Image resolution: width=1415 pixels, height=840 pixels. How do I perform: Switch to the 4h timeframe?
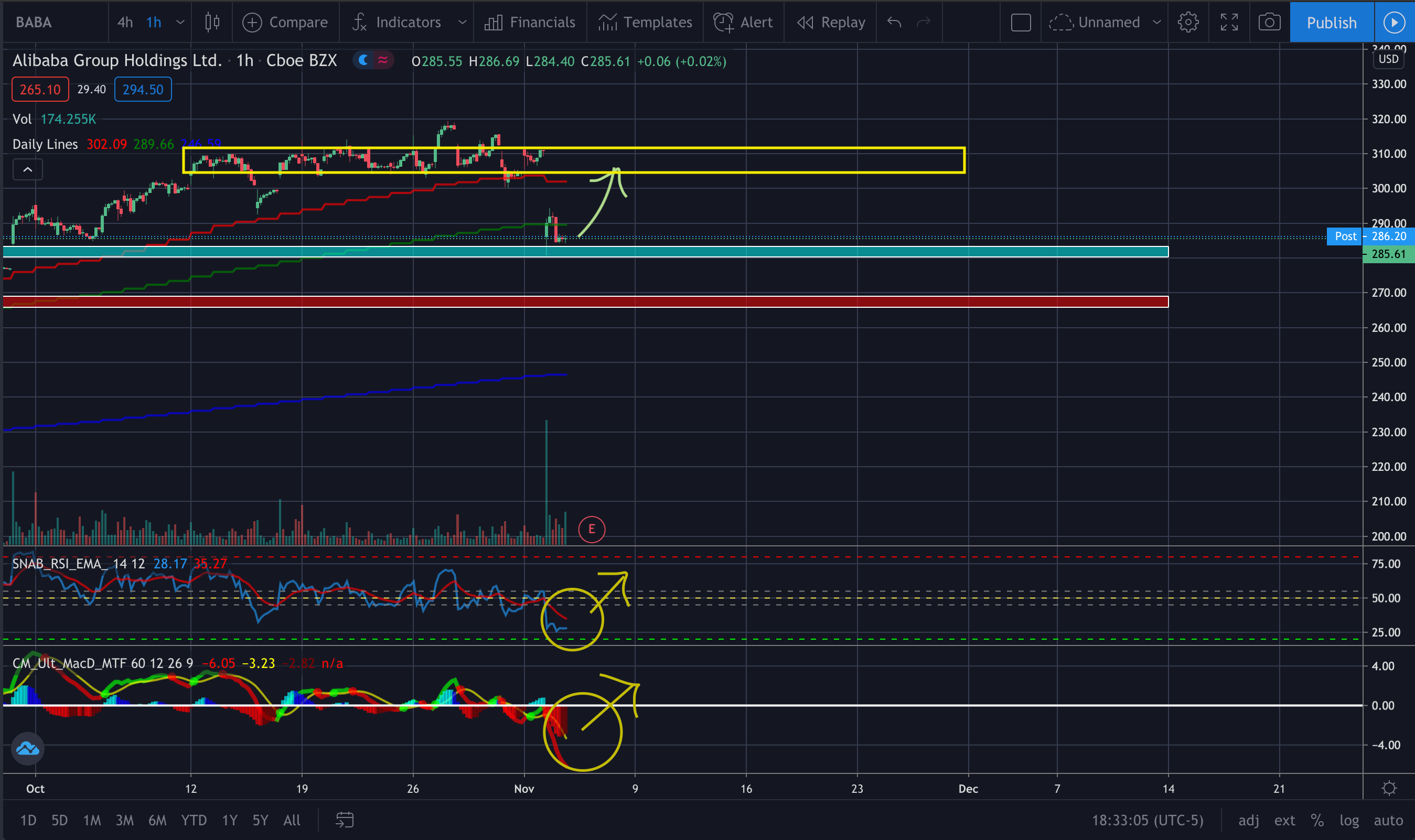[124, 22]
